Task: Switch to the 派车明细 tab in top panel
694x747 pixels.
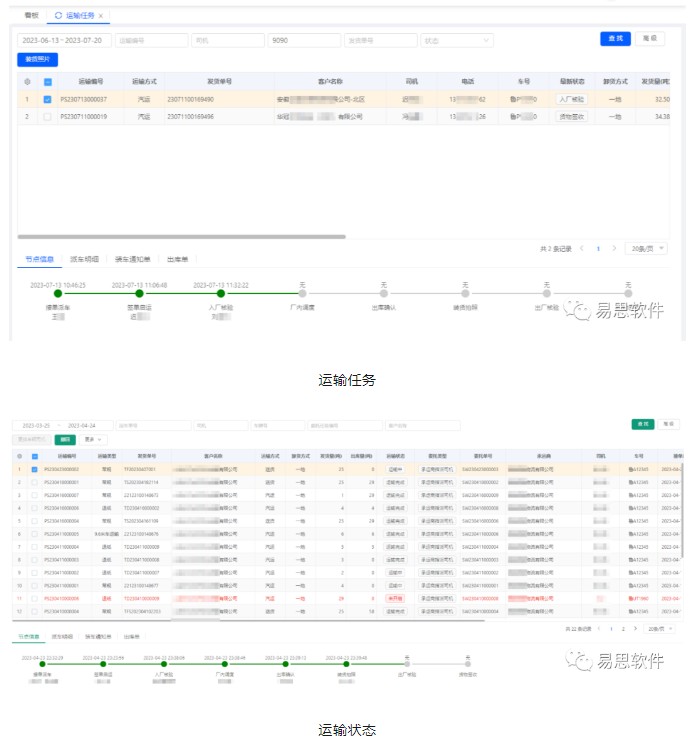Action: (84, 259)
